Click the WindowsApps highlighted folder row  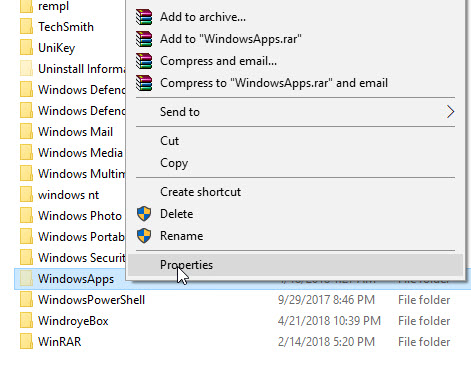tap(243, 279)
